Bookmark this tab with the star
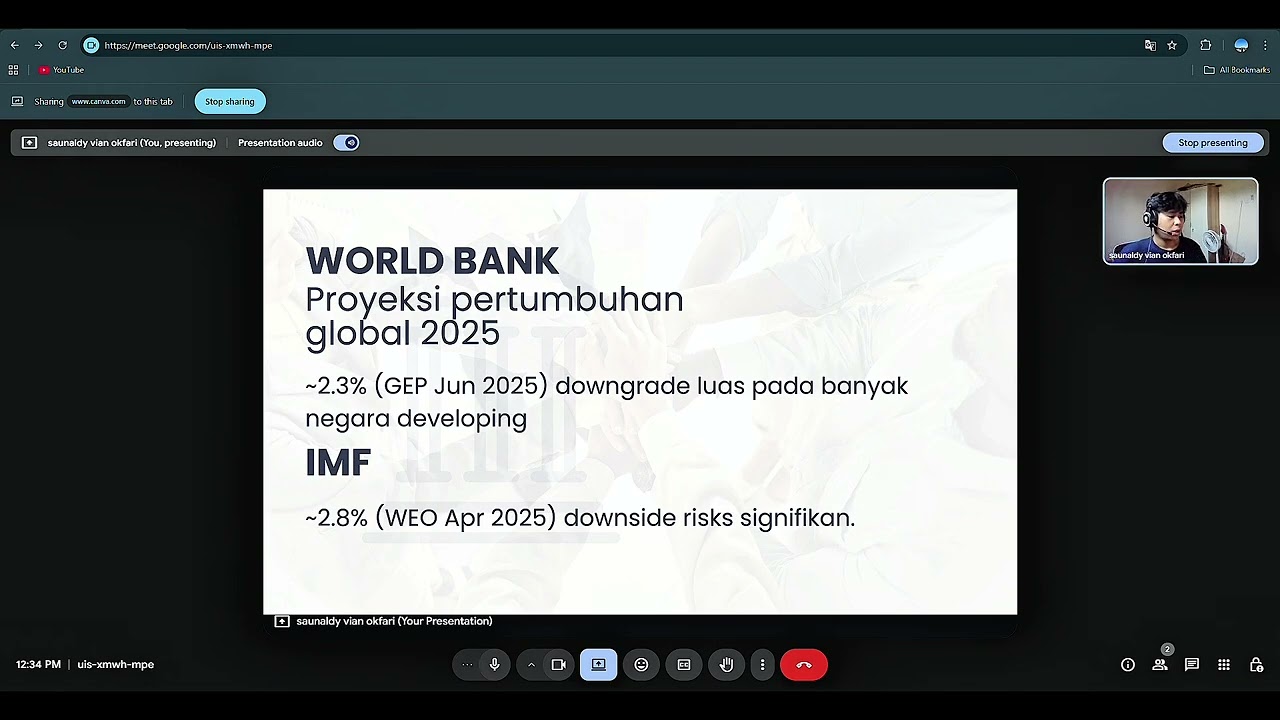1280x720 pixels. coord(1172,45)
